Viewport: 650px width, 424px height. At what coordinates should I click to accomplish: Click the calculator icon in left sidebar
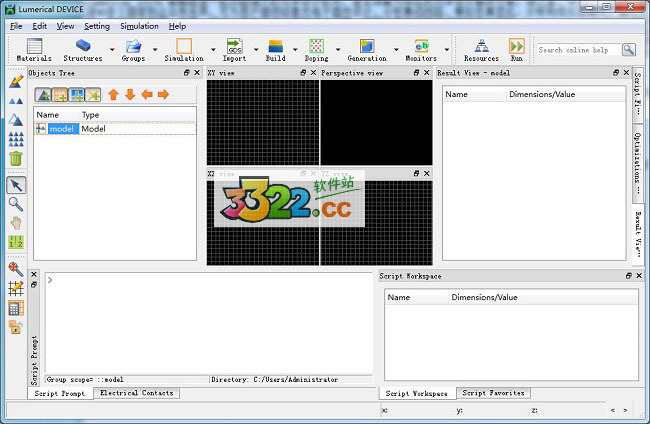click(16, 308)
